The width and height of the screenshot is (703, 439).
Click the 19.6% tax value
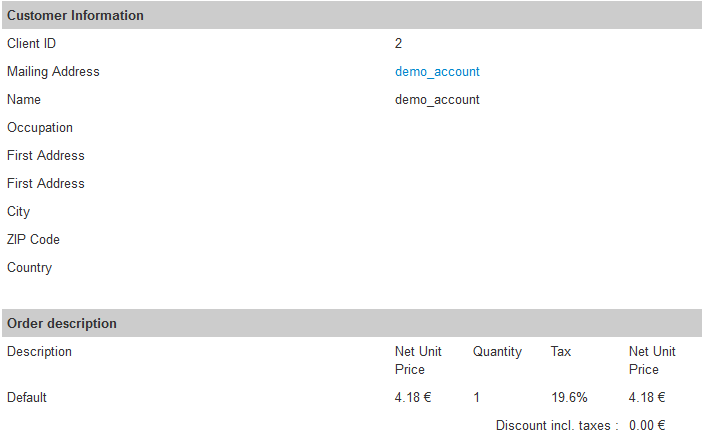point(569,397)
